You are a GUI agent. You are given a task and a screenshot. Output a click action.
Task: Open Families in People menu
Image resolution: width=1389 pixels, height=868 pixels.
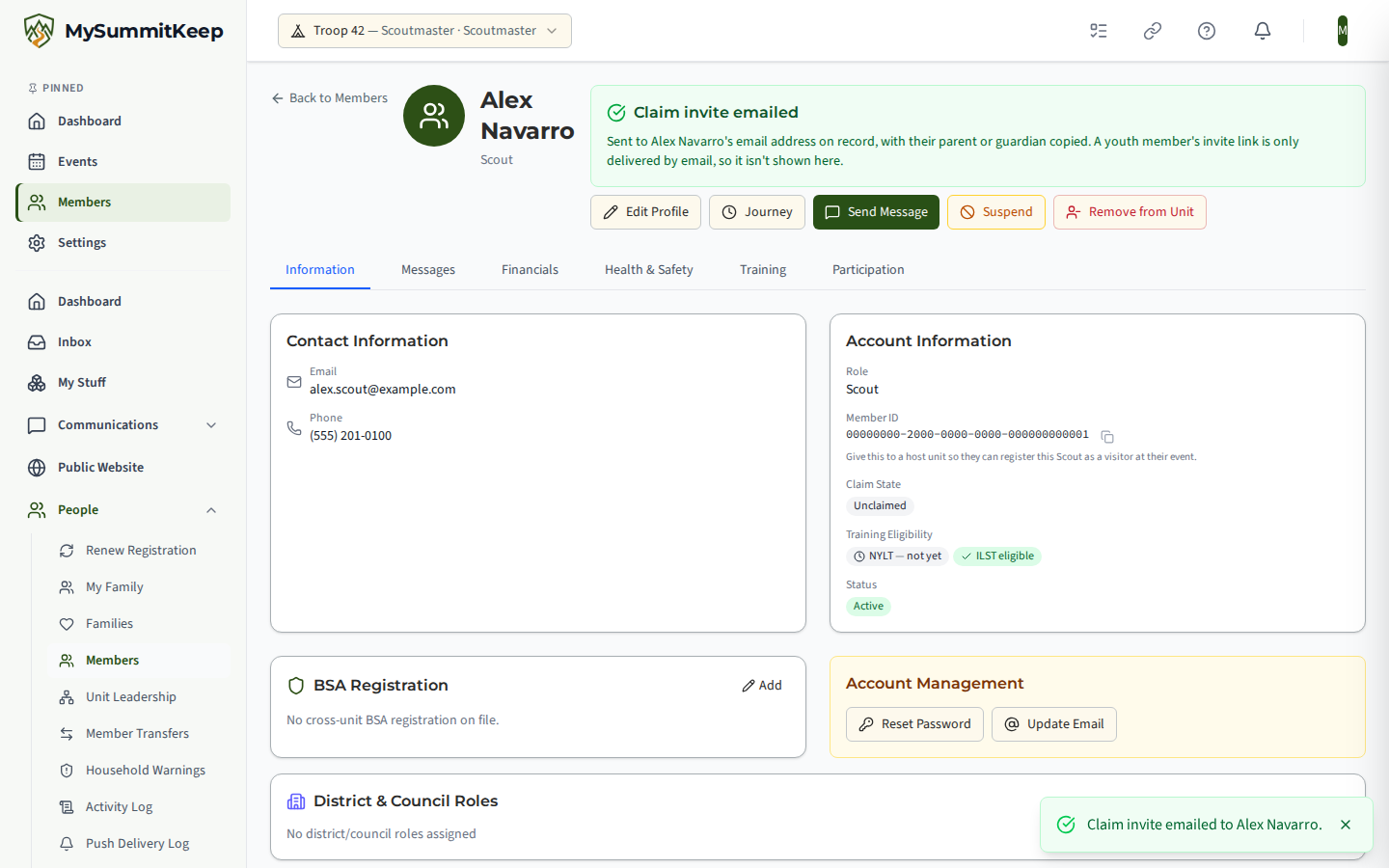(x=140, y=624)
